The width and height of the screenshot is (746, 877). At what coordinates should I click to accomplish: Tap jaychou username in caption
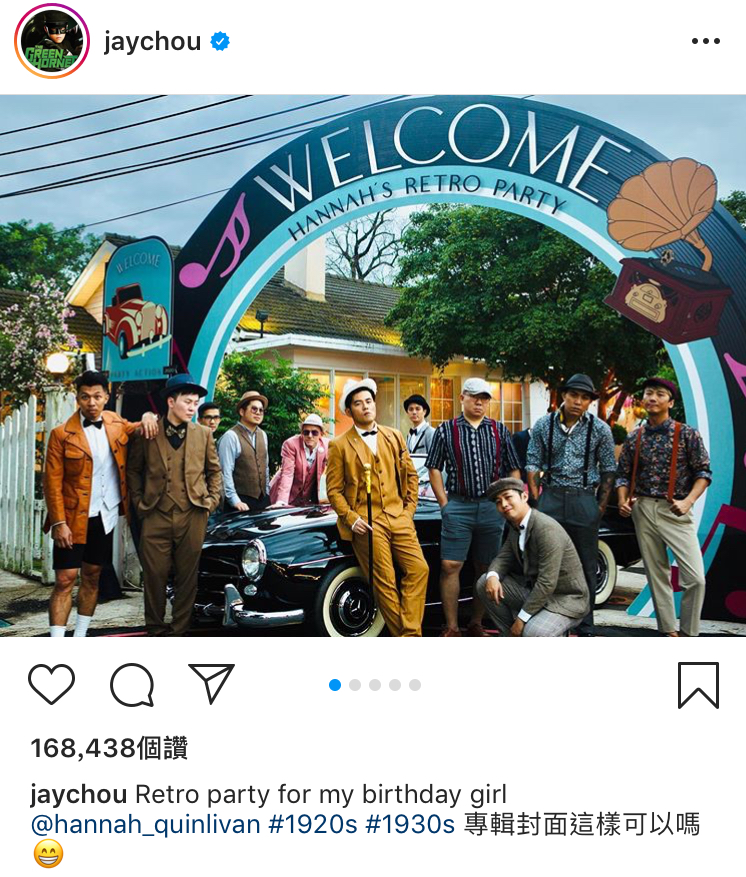79,795
